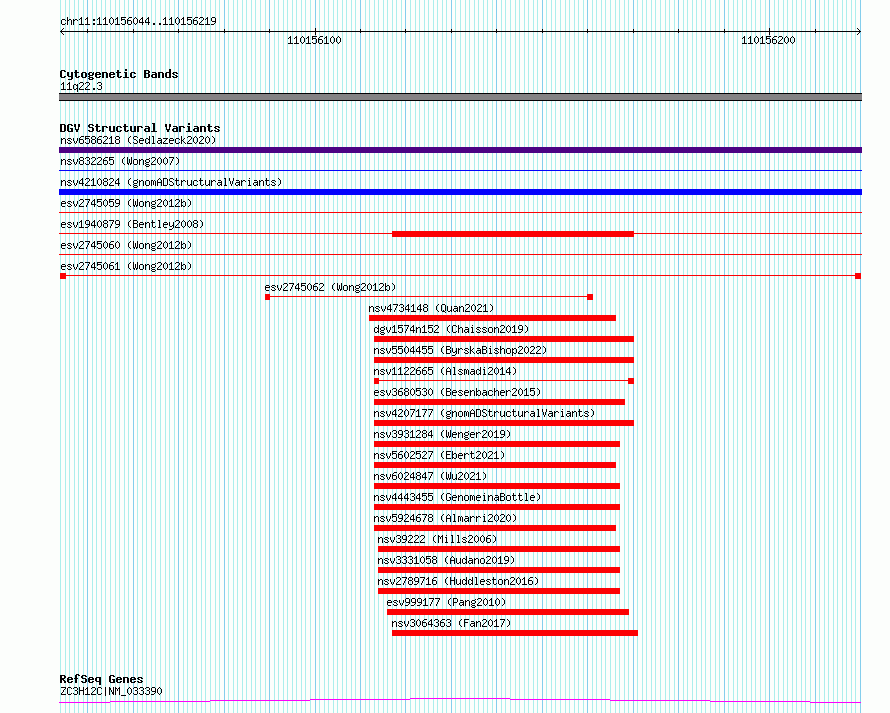Click dgv1574n152 (Chaisson2019) label
Viewport: 890px width, 713px height.
pyautogui.click(x=451, y=329)
